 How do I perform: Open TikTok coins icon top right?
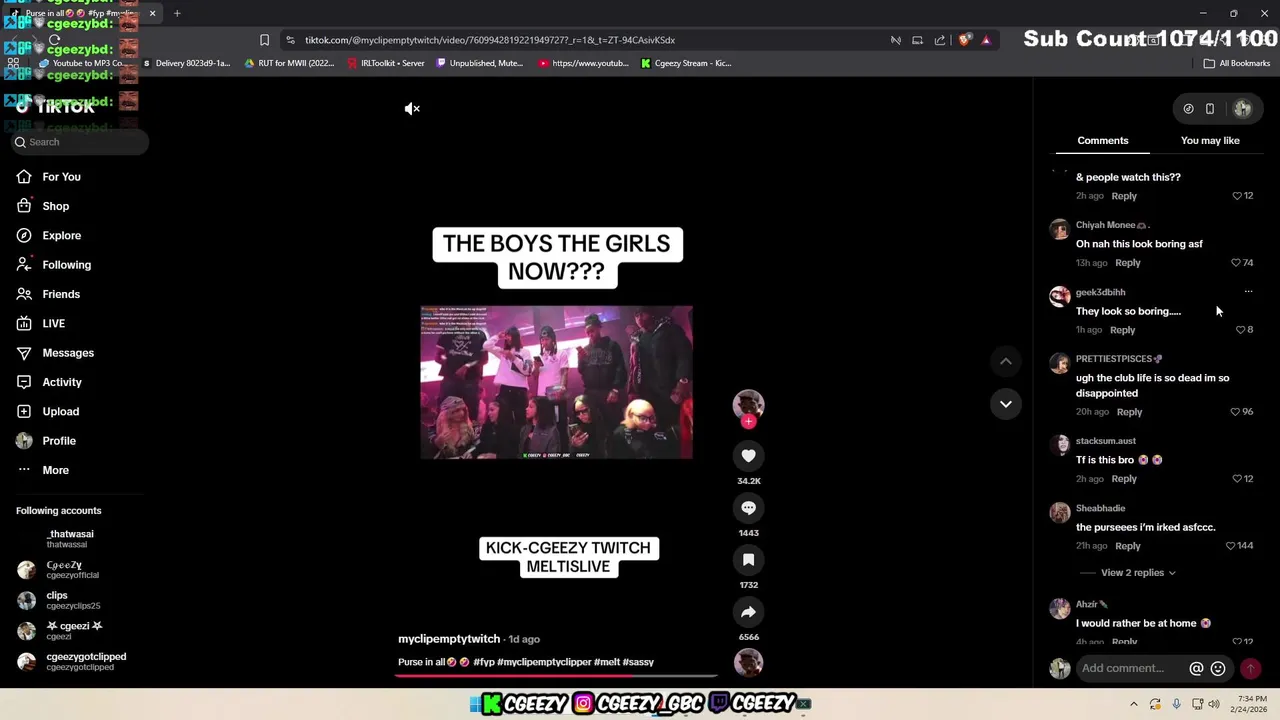point(1188,109)
